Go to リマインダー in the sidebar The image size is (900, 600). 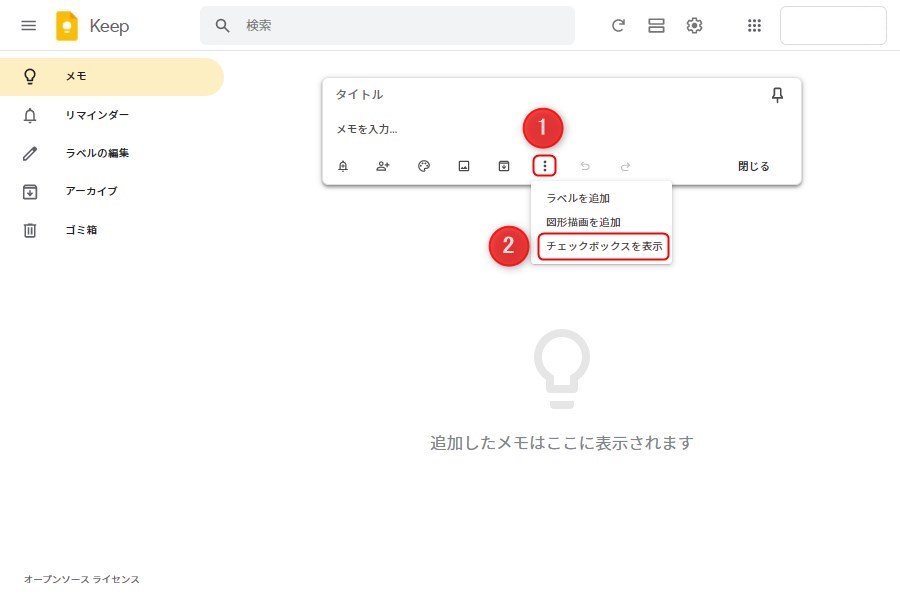(x=97, y=115)
